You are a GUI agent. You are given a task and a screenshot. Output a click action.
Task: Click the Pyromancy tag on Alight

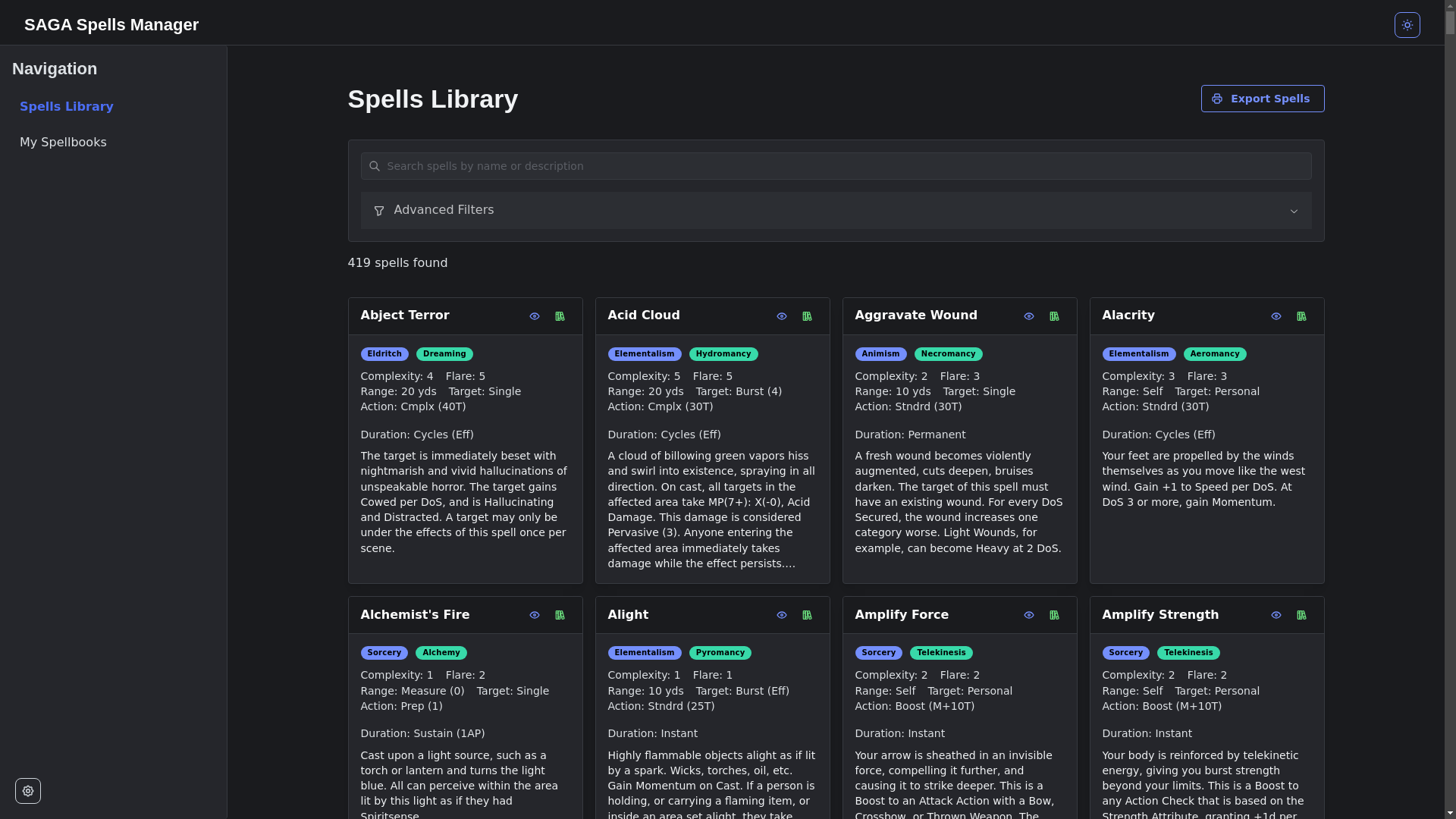[720, 653]
